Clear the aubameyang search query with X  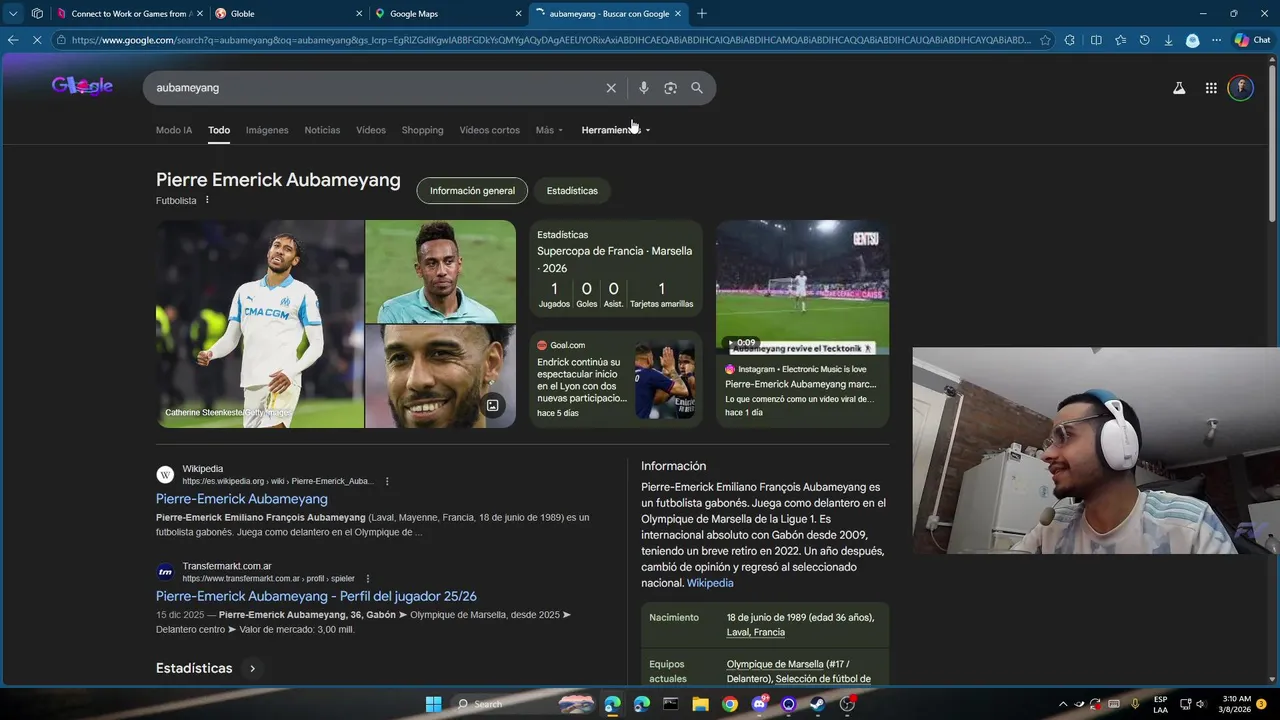coord(611,88)
